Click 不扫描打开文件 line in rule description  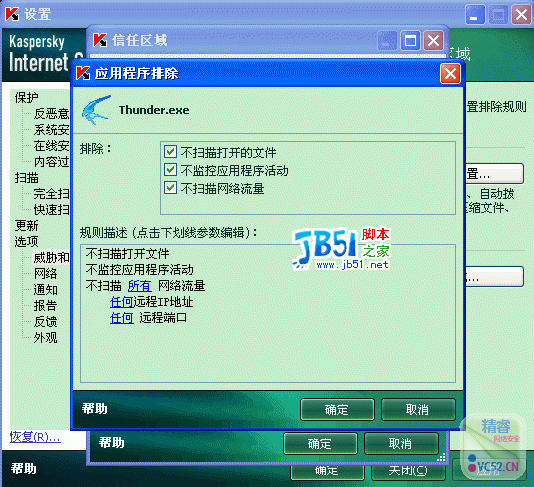coord(127,254)
